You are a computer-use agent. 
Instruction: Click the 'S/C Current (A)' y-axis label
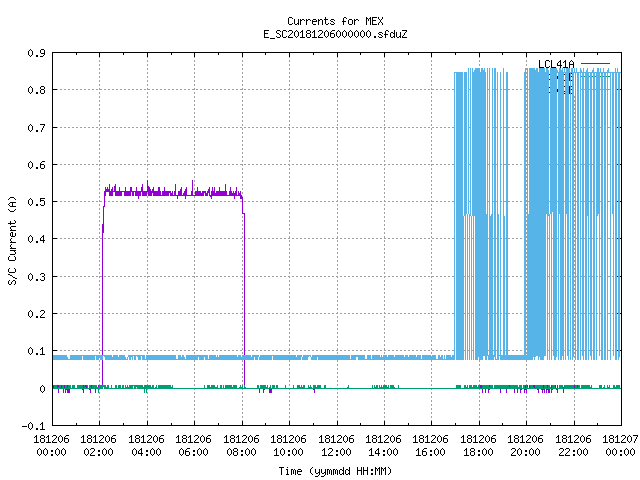click(13, 241)
